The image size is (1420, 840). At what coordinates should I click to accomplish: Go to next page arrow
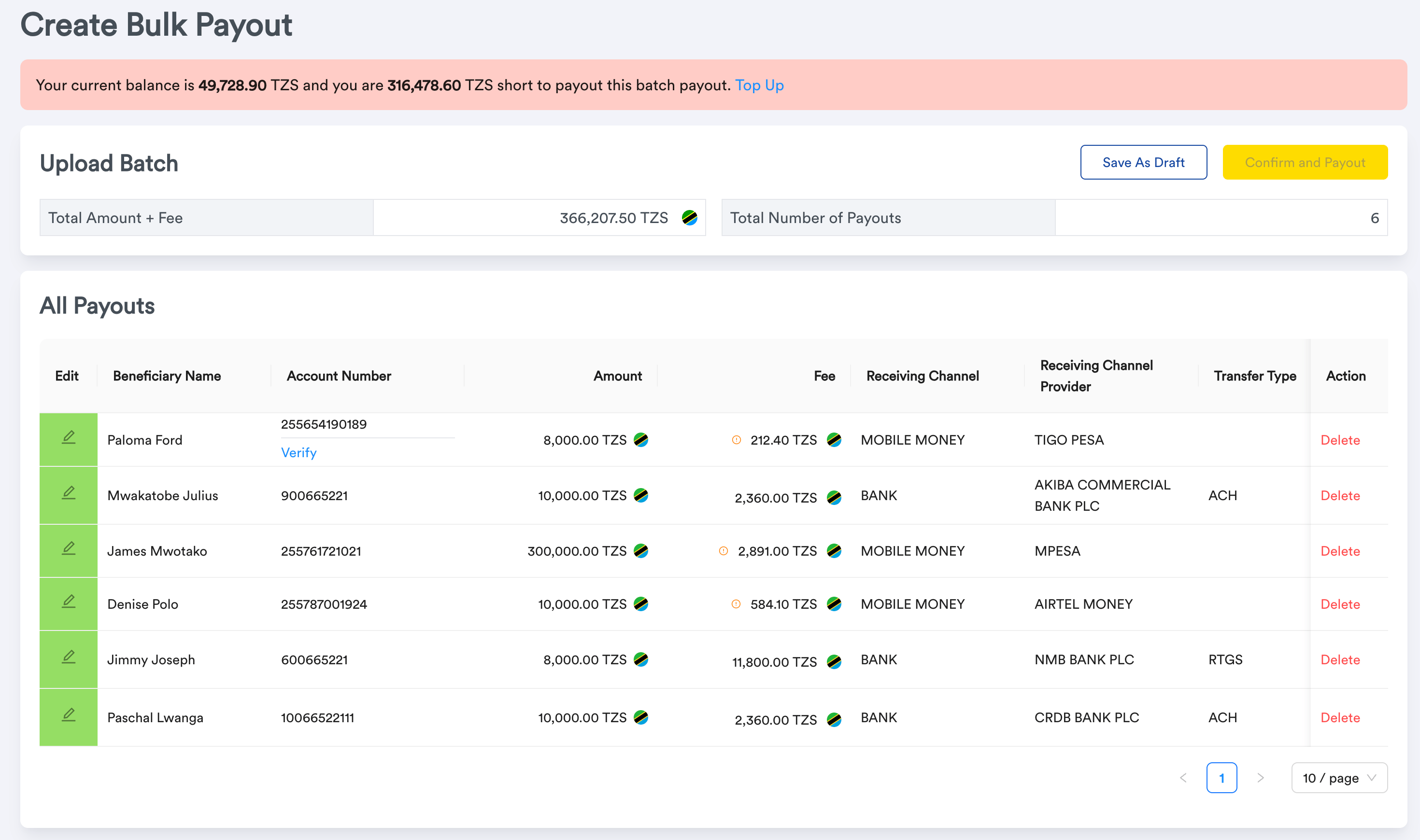tap(1260, 778)
